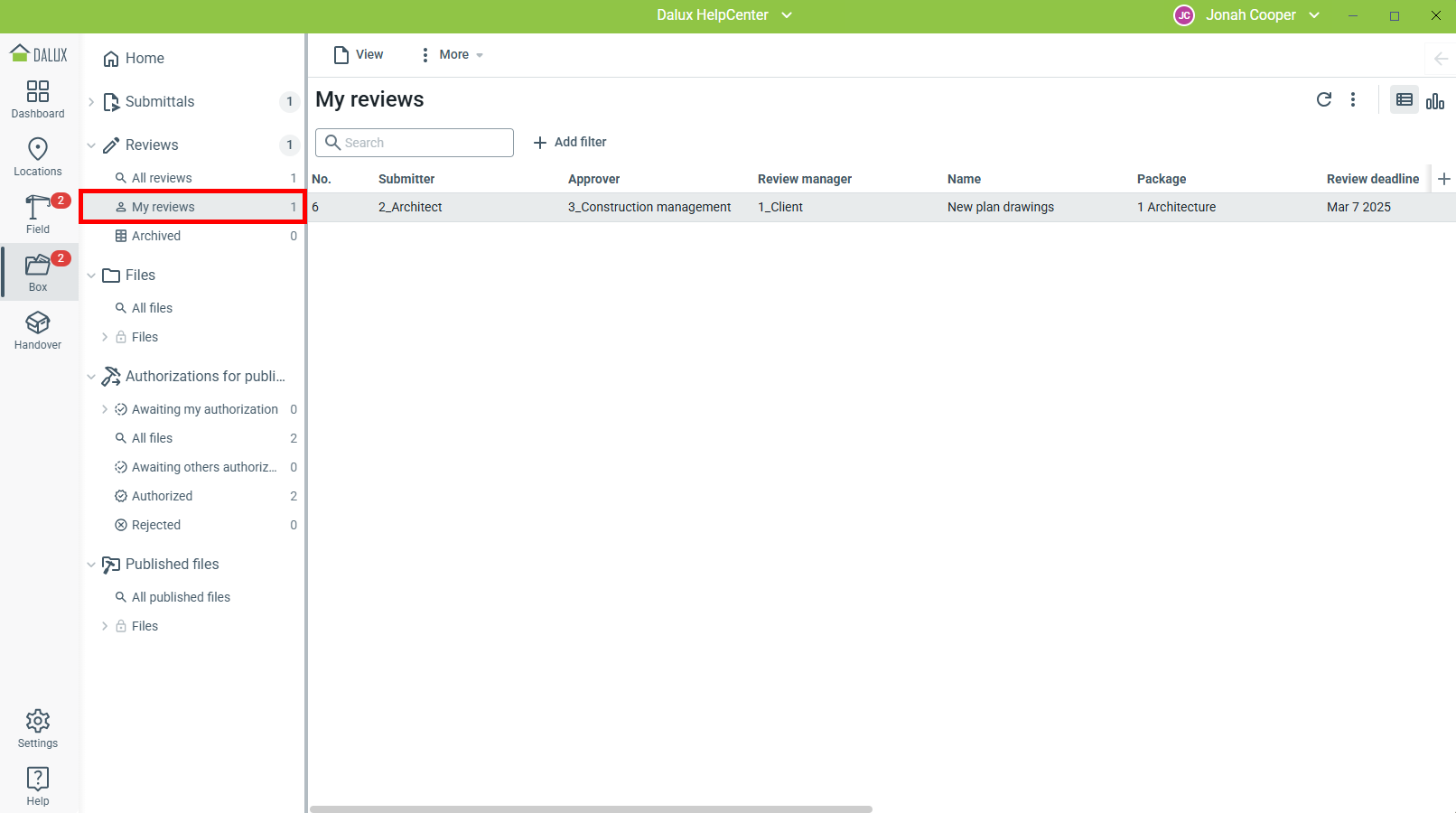The width and height of the screenshot is (1456, 813).
Task: Click the View toolbar button
Action: (x=359, y=55)
